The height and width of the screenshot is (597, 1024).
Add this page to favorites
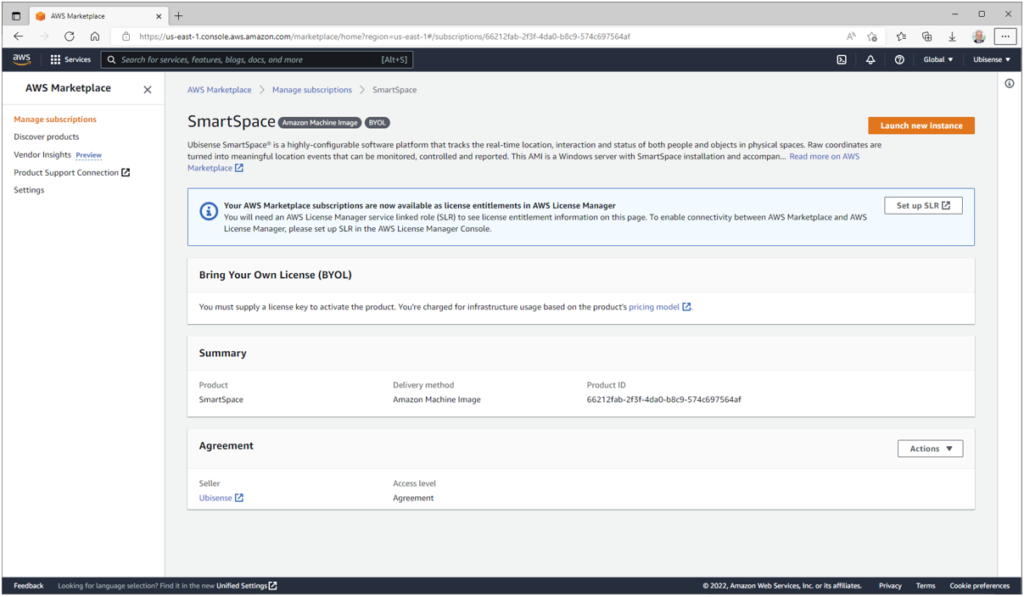[x=872, y=37]
